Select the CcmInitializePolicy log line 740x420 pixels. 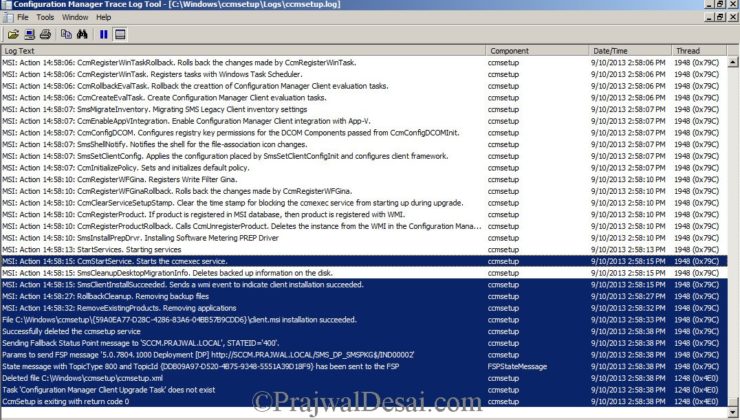(363, 168)
